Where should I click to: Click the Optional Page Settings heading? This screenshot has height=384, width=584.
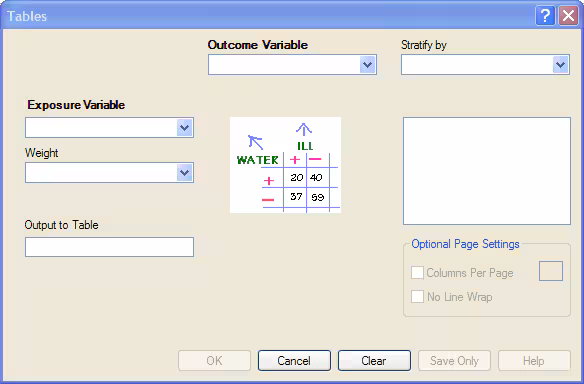coord(465,244)
